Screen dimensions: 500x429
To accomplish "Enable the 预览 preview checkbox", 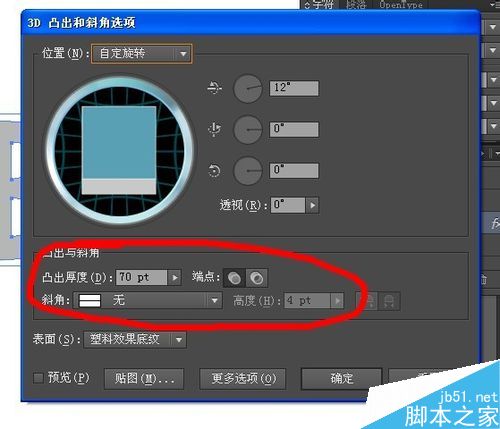I will [39, 378].
